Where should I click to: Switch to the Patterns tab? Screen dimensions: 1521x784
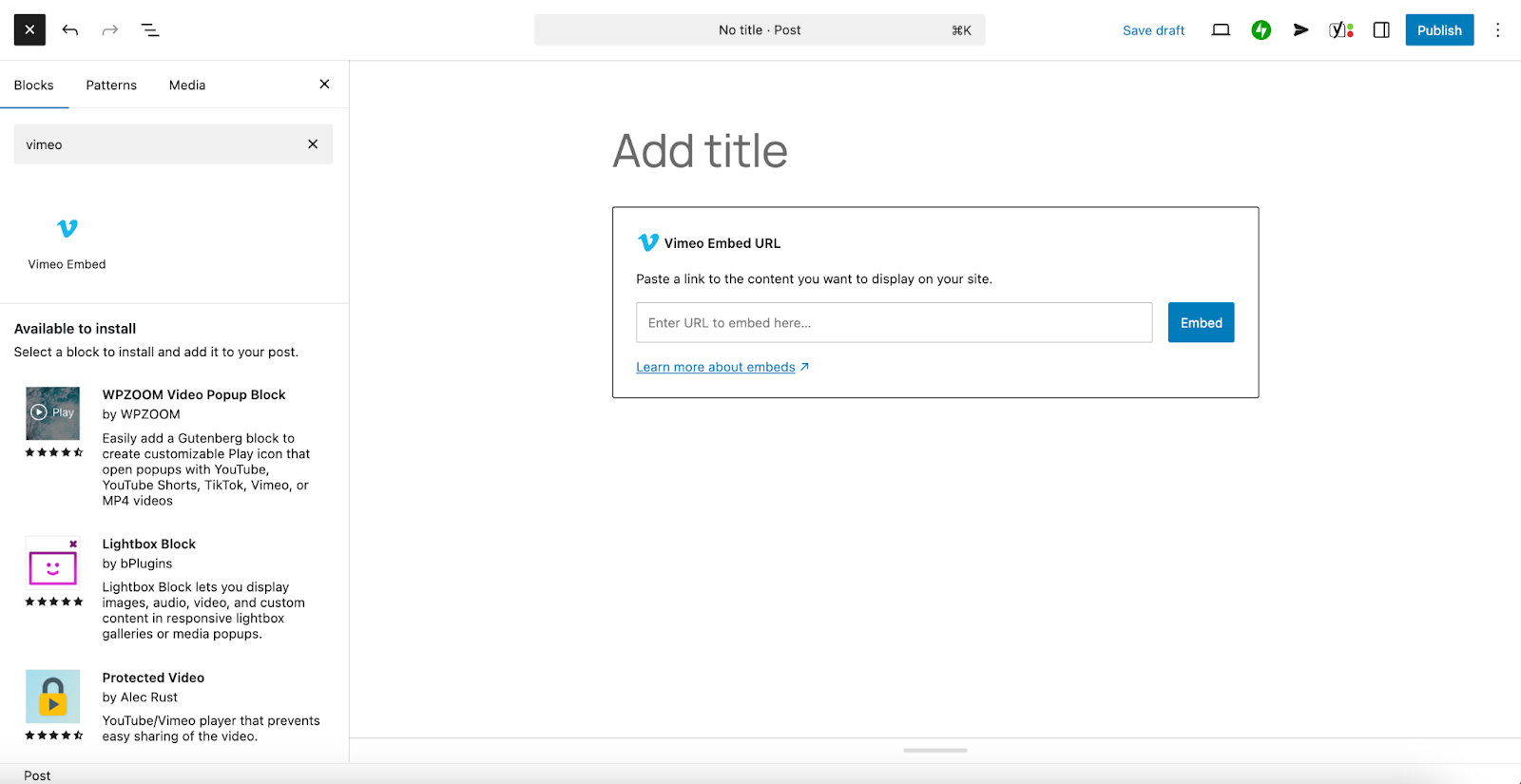pyautogui.click(x=111, y=86)
